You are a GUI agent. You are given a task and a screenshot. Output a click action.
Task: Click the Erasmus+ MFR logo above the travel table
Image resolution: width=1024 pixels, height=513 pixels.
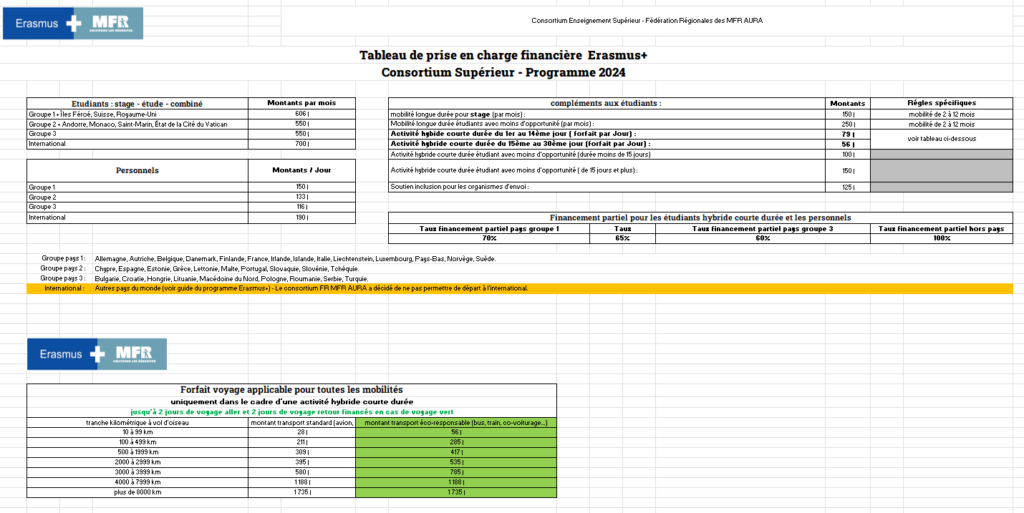(x=97, y=354)
